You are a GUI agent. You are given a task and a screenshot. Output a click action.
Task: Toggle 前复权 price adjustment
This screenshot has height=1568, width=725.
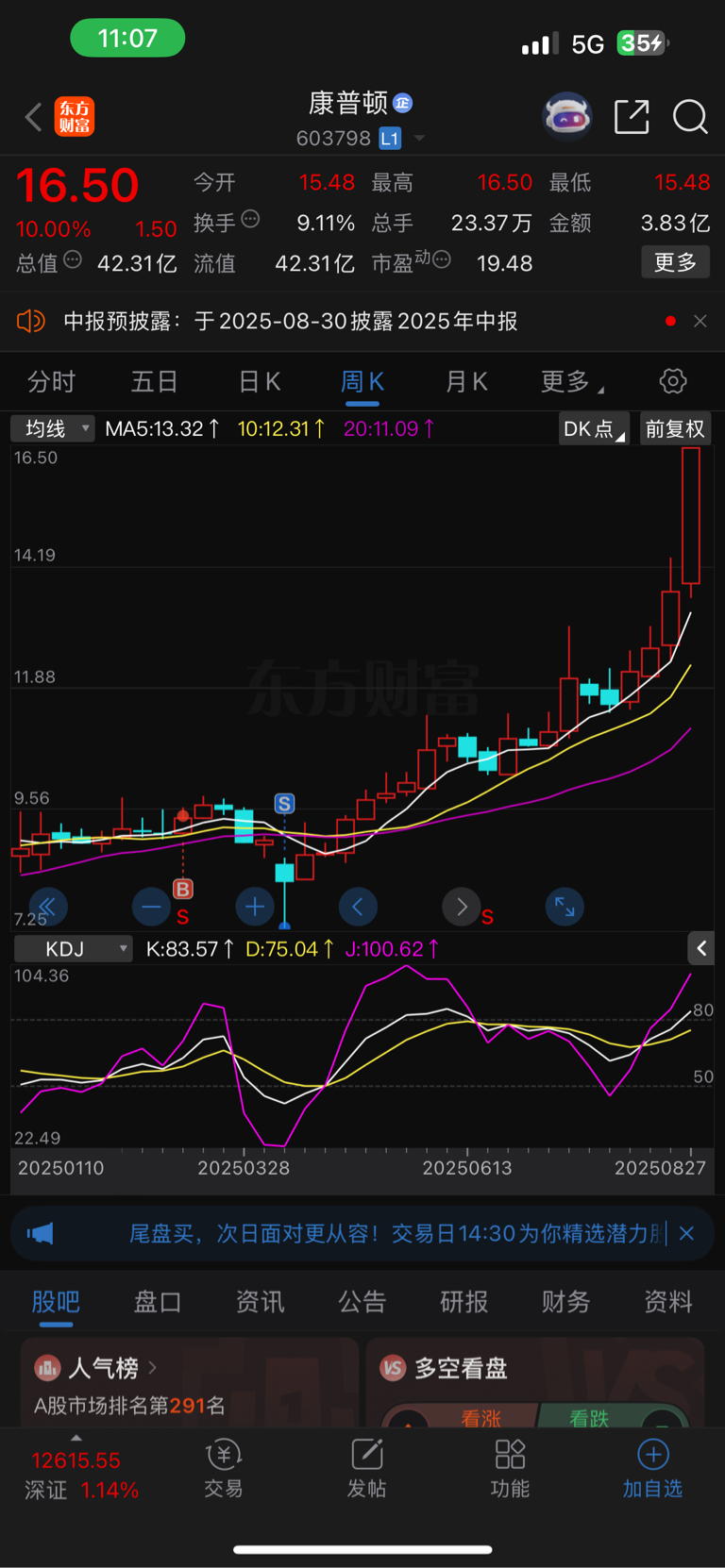click(675, 428)
